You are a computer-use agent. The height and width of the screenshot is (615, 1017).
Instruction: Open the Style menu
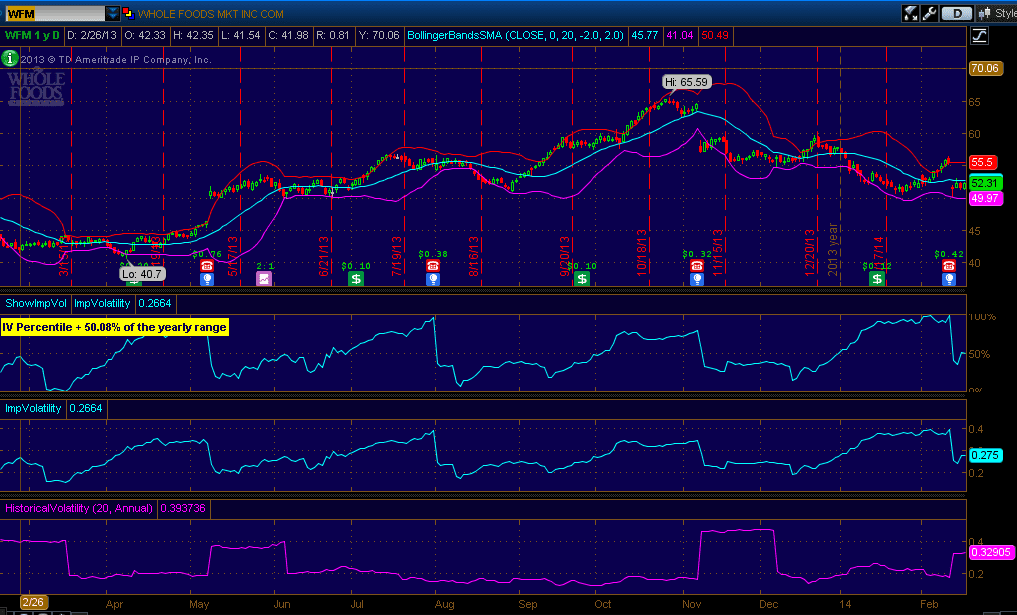[x=996, y=13]
